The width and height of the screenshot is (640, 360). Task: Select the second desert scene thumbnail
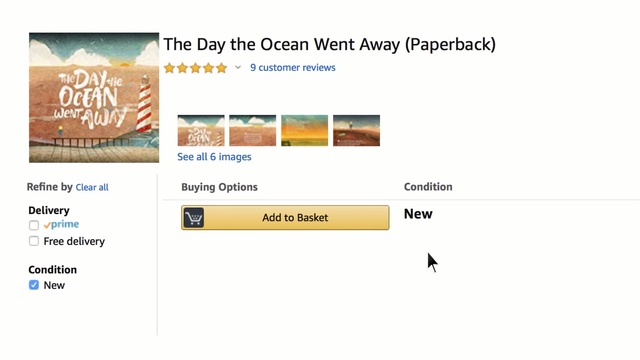pos(253,131)
